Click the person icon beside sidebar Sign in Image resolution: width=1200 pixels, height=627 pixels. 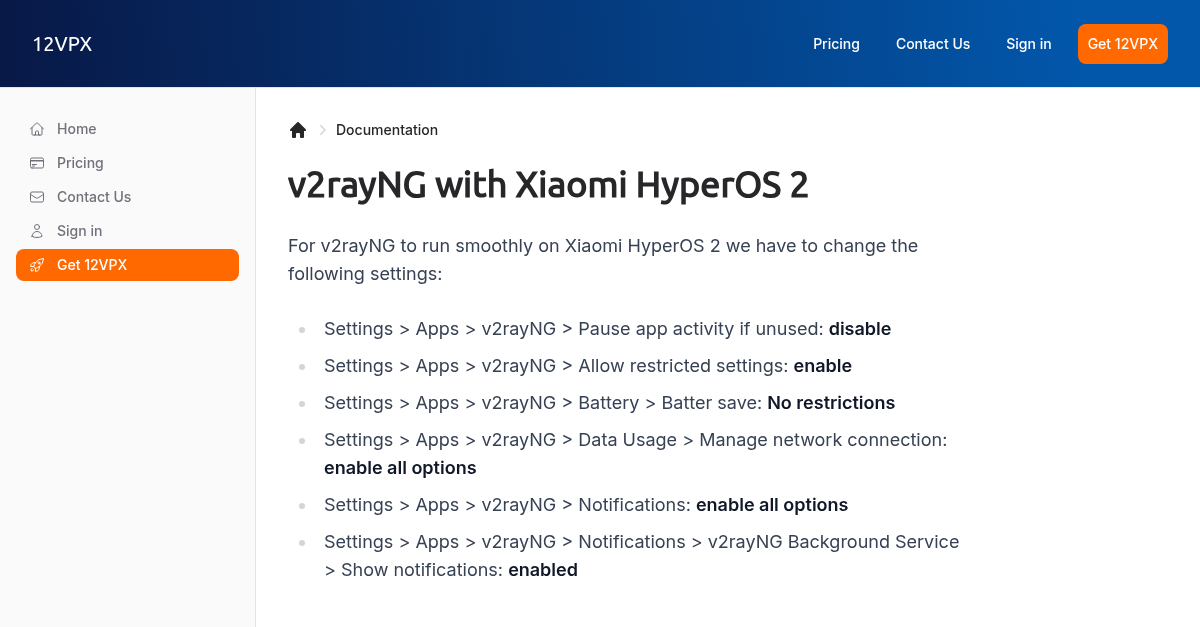pyautogui.click(x=36, y=231)
